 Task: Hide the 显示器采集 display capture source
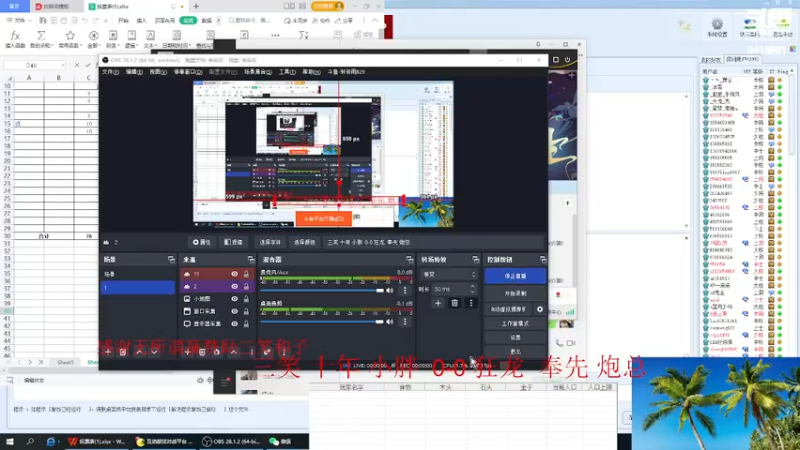click(234, 323)
